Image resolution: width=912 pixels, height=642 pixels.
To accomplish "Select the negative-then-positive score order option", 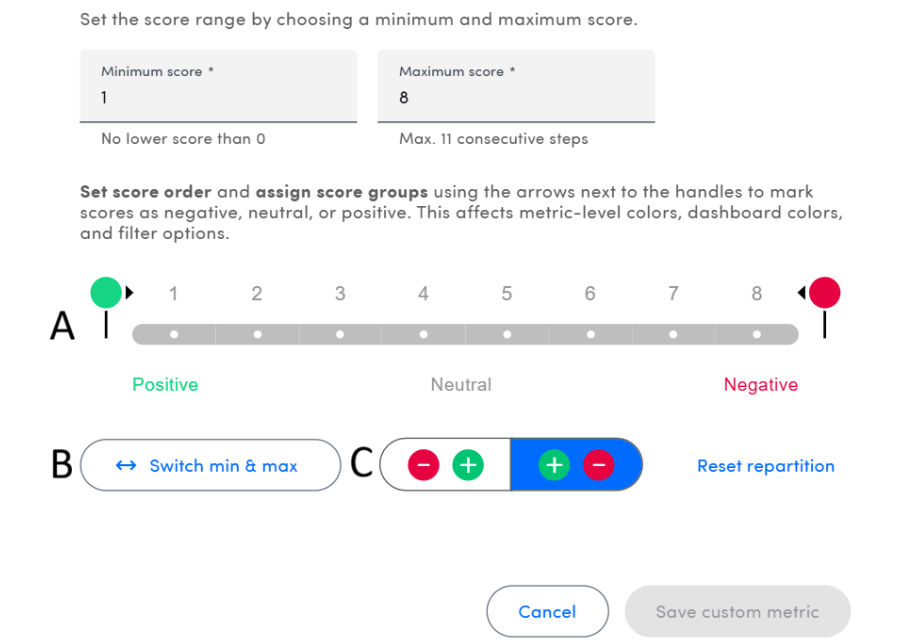I will click(x=446, y=465).
